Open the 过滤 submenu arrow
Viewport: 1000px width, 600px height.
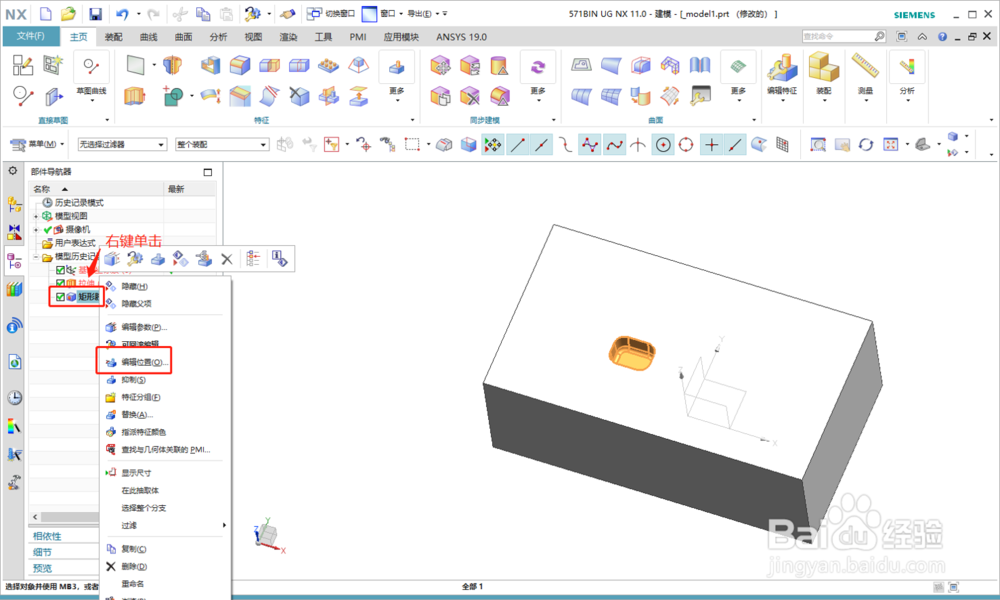point(224,525)
